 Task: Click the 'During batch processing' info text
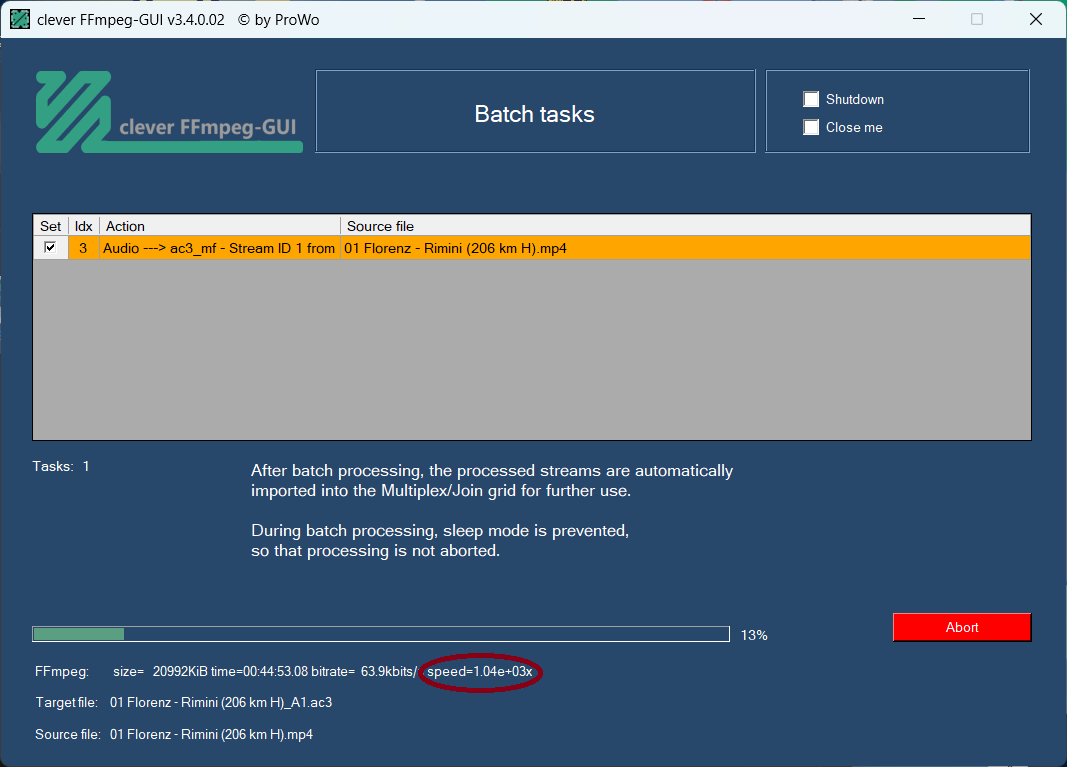[440, 540]
